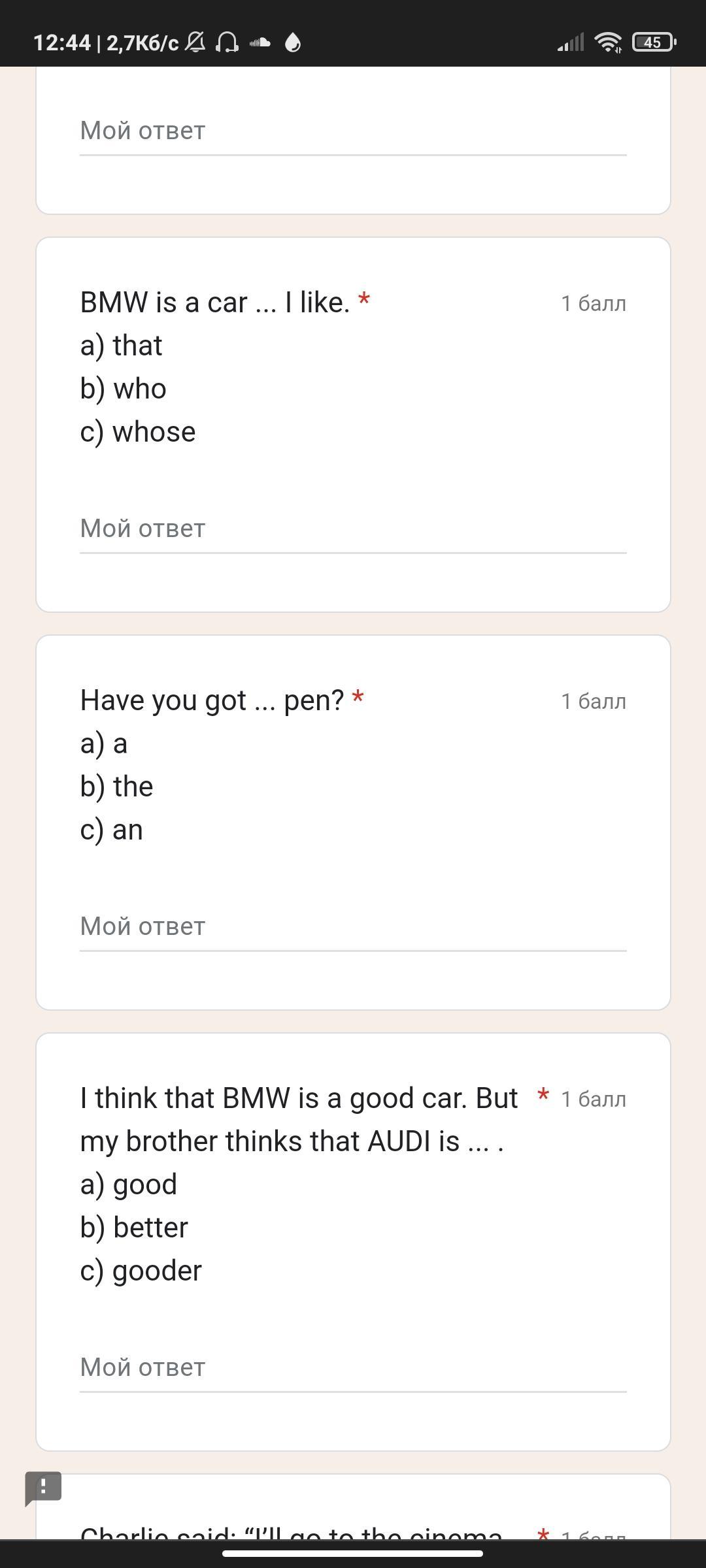Image resolution: width=706 pixels, height=1568 pixels.
Task: Tap the option text 'a) that'
Action: (122, 346)
